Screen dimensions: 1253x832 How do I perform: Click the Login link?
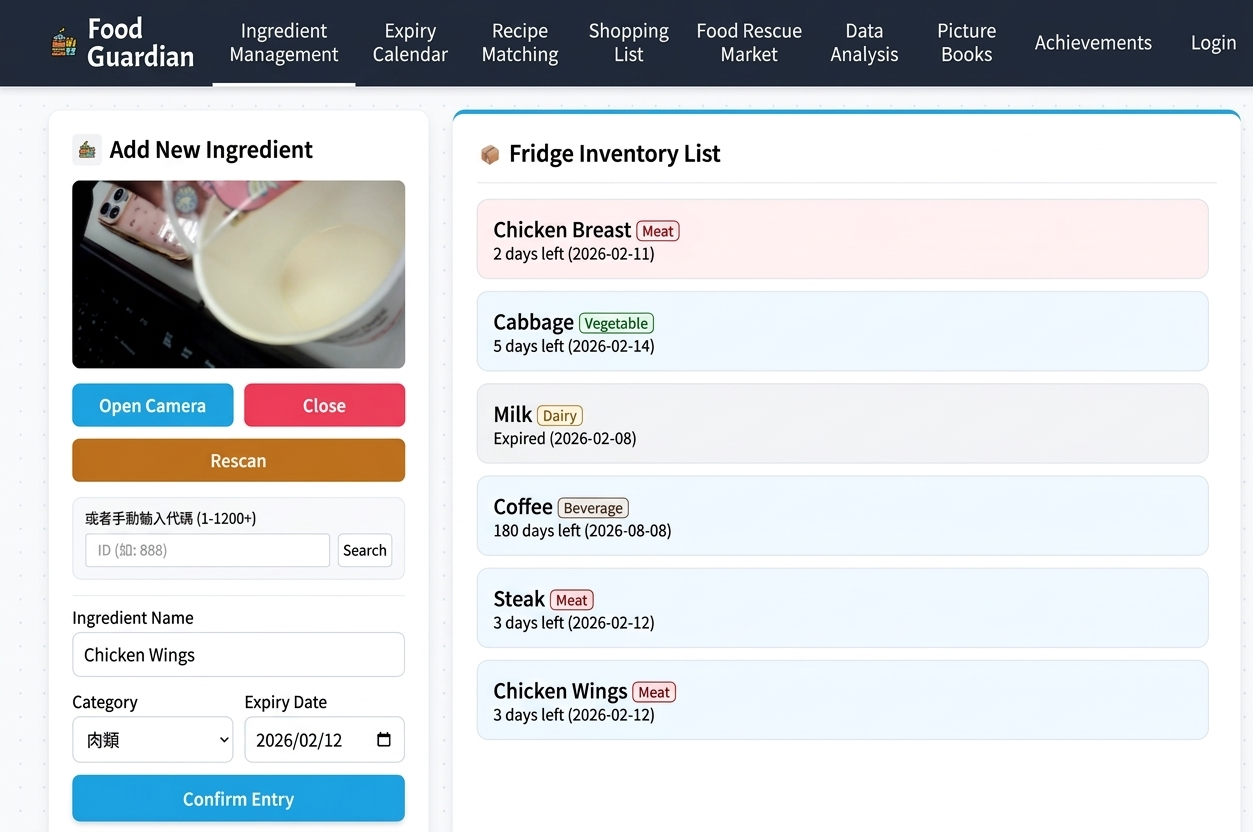1213,43
